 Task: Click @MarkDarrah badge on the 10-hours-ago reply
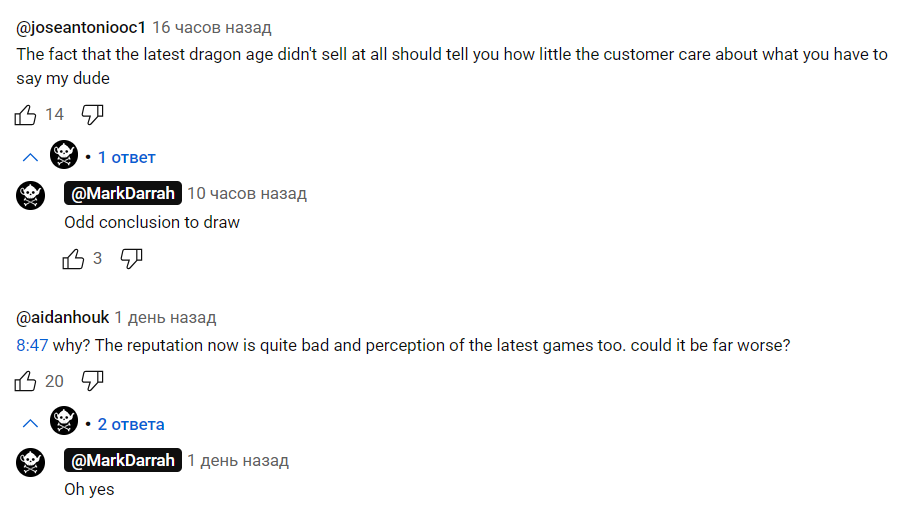pyautogui.click(x=123, y=193)
